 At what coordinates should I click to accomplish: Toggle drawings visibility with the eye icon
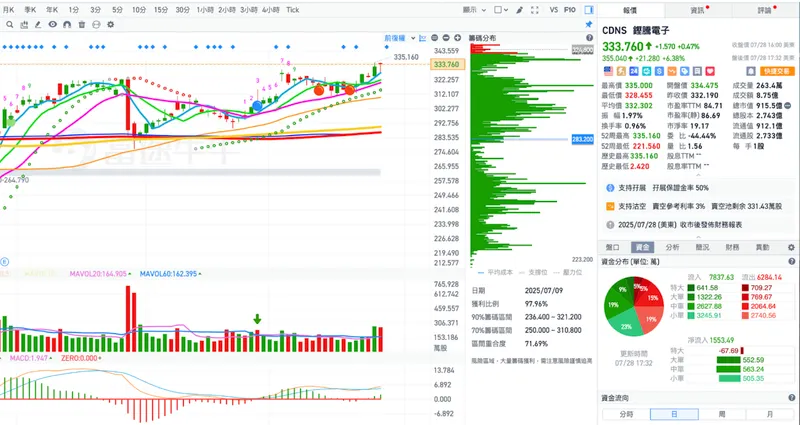pos(53,24)
